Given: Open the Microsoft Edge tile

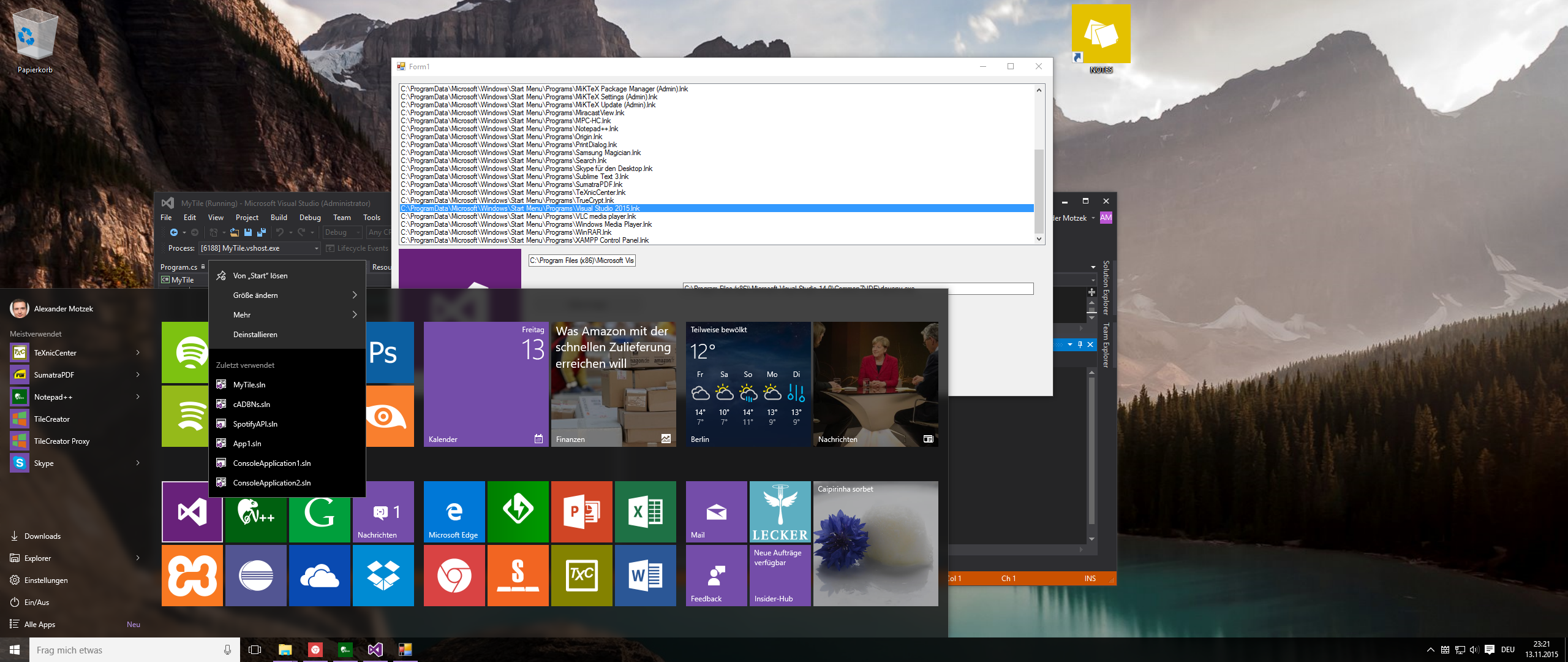Looking at the screenshot, I should (454, 512).
